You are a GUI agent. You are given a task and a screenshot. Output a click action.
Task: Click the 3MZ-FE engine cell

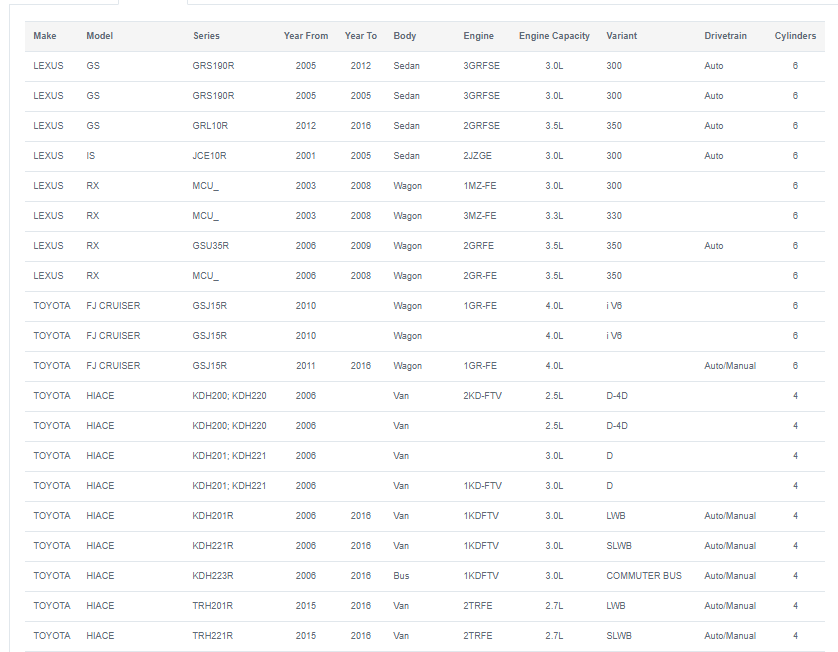(x=479, y=216)
